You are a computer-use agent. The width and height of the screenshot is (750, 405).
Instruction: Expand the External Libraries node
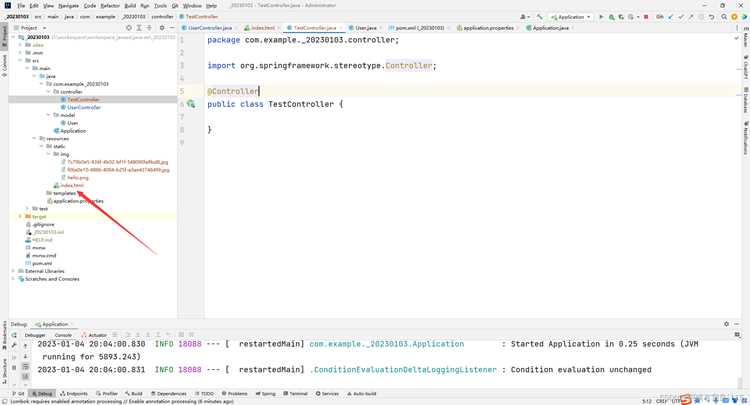[13, 271]
